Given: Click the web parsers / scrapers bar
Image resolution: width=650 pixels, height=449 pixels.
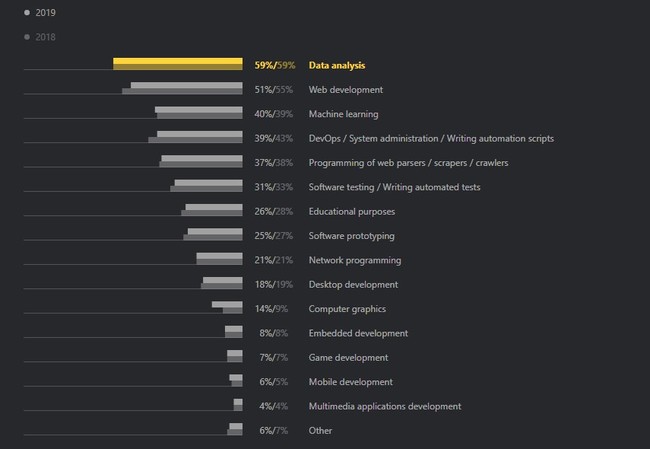Looking at the screenshot, I should click(201, 162).
